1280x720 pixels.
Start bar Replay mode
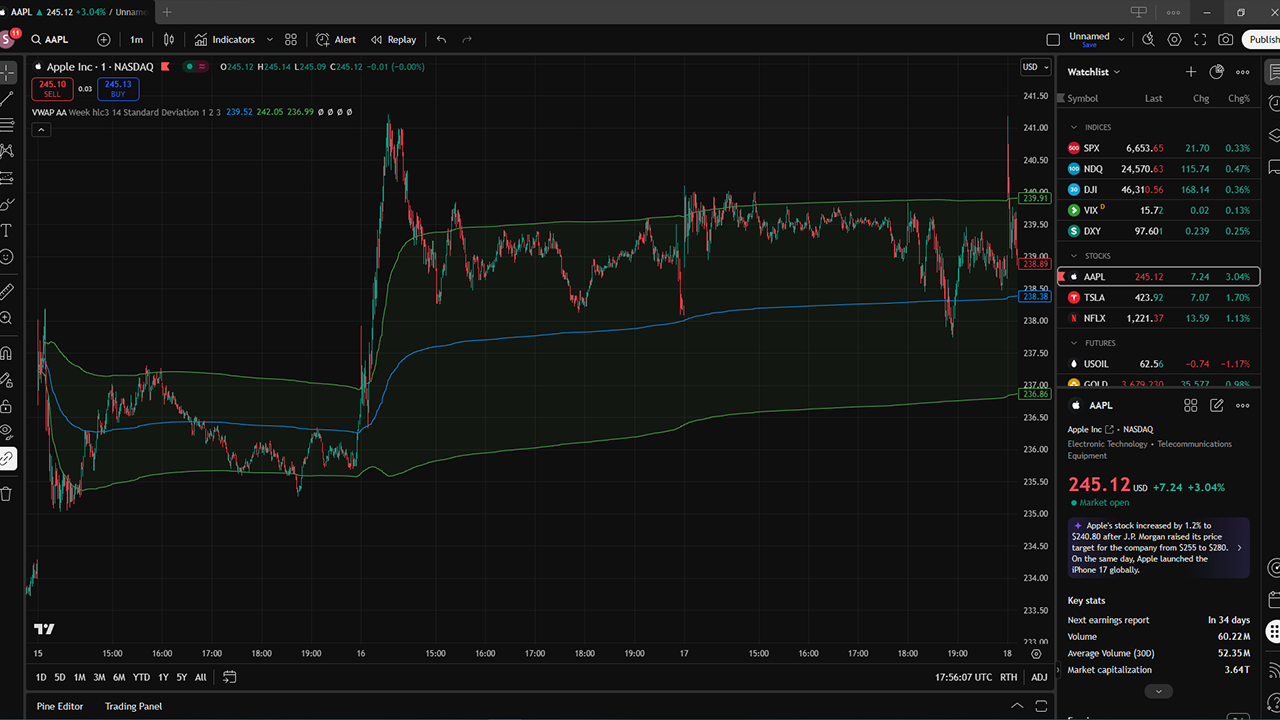click(393, 40)
